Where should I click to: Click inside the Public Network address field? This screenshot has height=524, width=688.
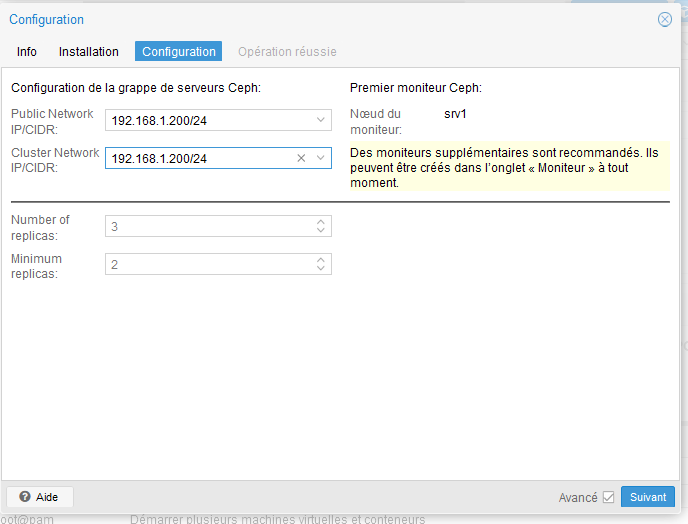205,121
